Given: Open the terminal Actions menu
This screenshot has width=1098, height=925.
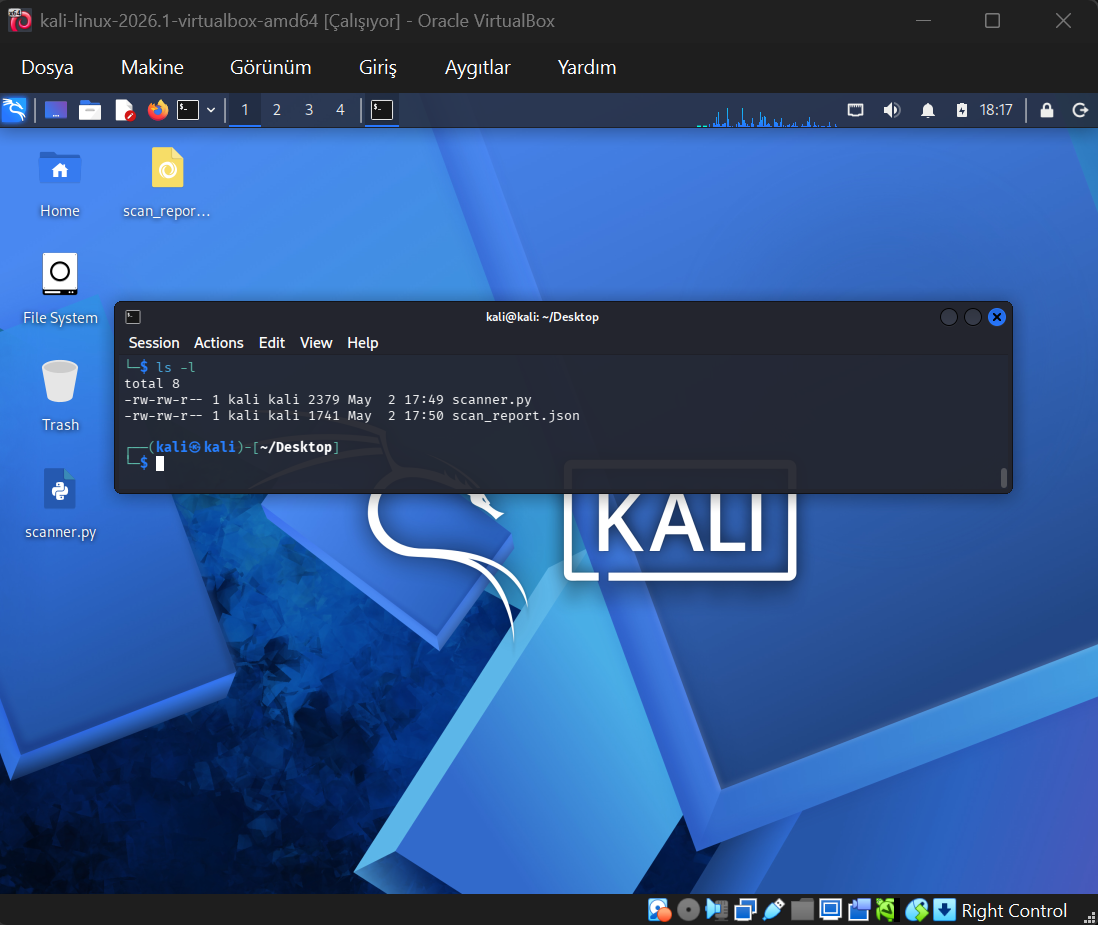Looking at the screenshot, I should (x=218, y=342).
